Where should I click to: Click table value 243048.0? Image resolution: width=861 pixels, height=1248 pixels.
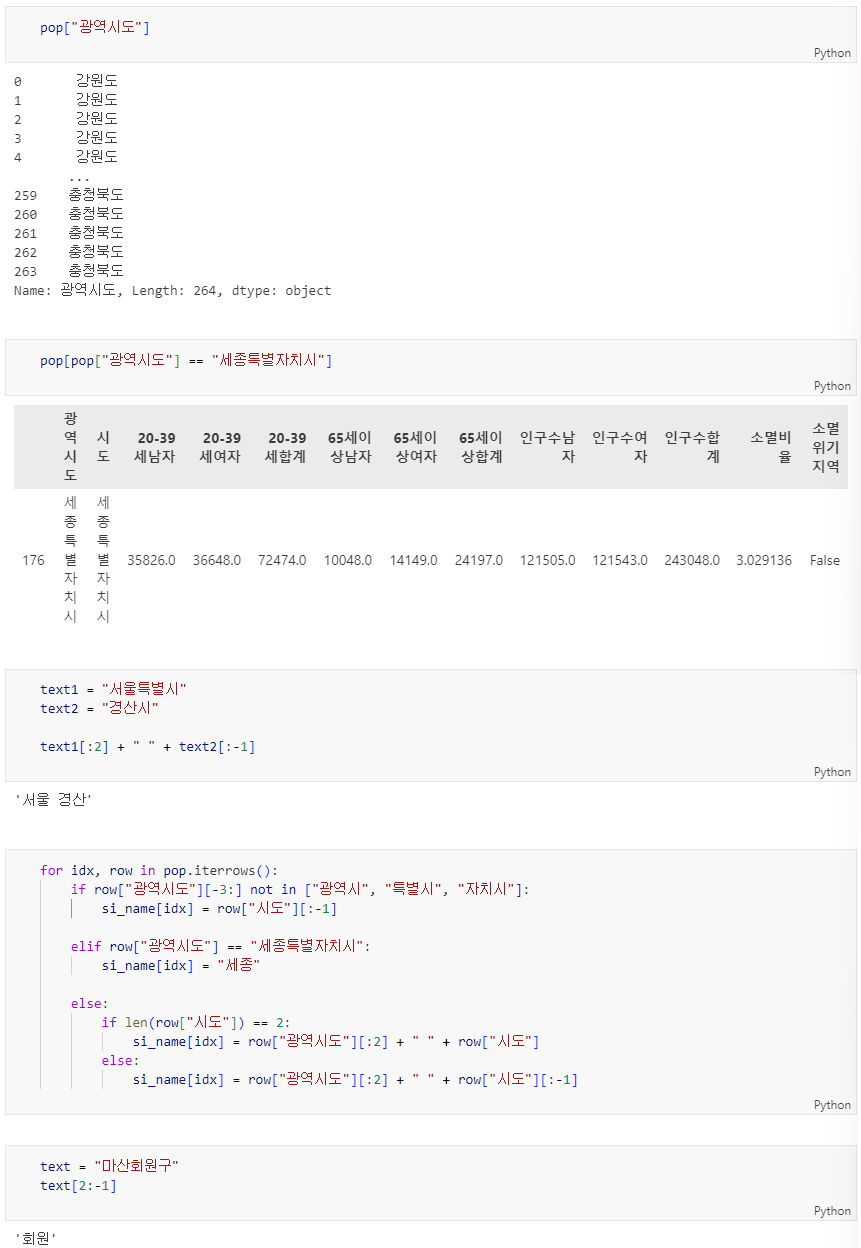692,560
